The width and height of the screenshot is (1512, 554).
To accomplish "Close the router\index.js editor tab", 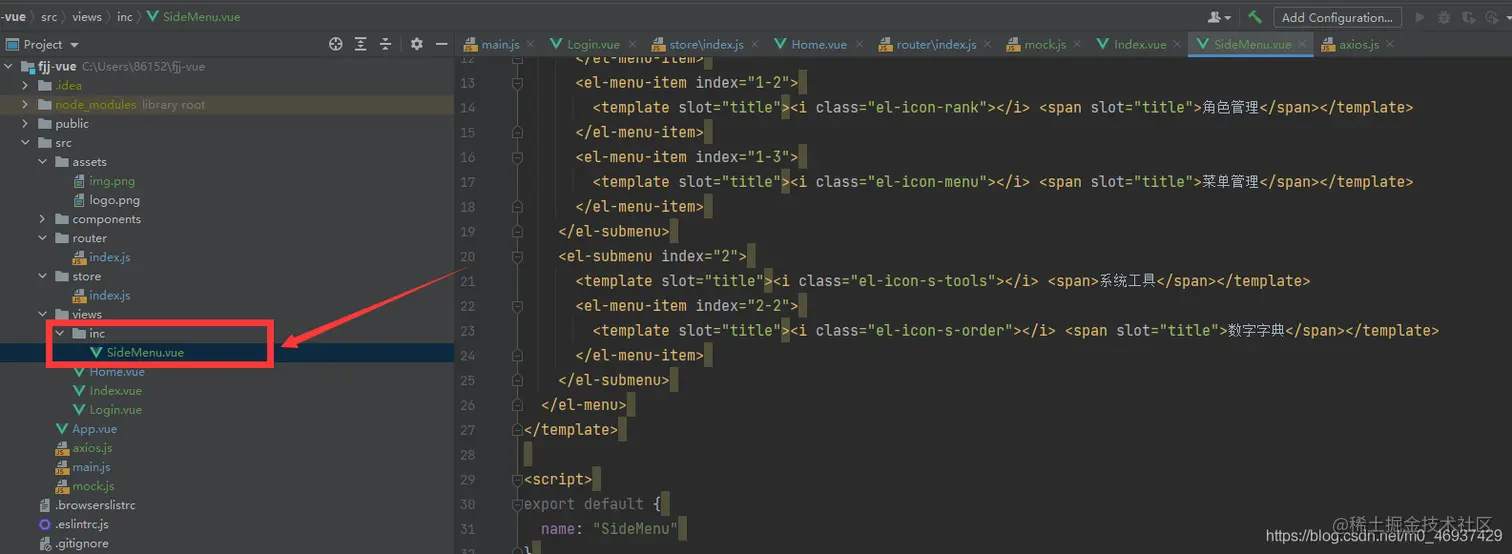I will 987,44.
